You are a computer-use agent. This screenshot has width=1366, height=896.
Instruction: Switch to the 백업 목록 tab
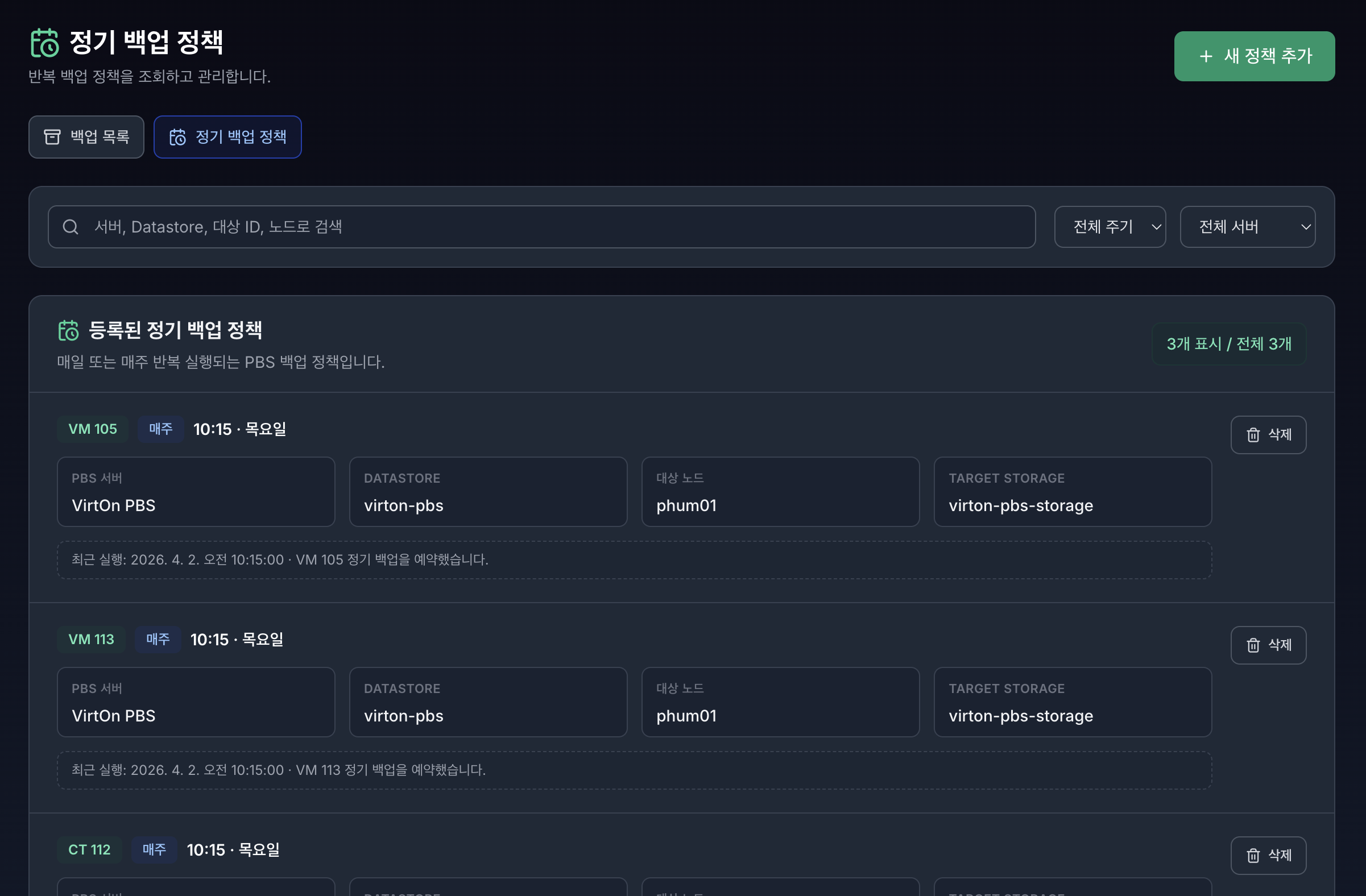click(x=86, y=136)
